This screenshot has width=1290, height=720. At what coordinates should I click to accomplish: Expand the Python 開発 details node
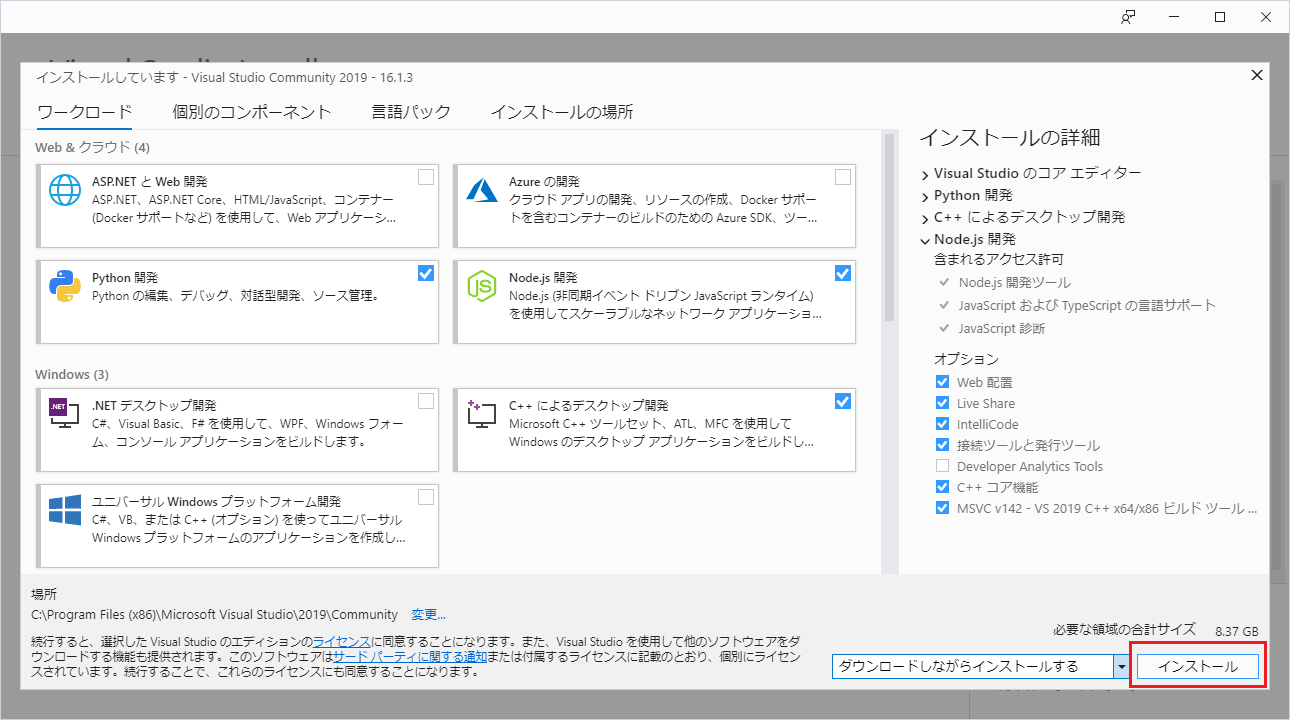coord(925,196)
